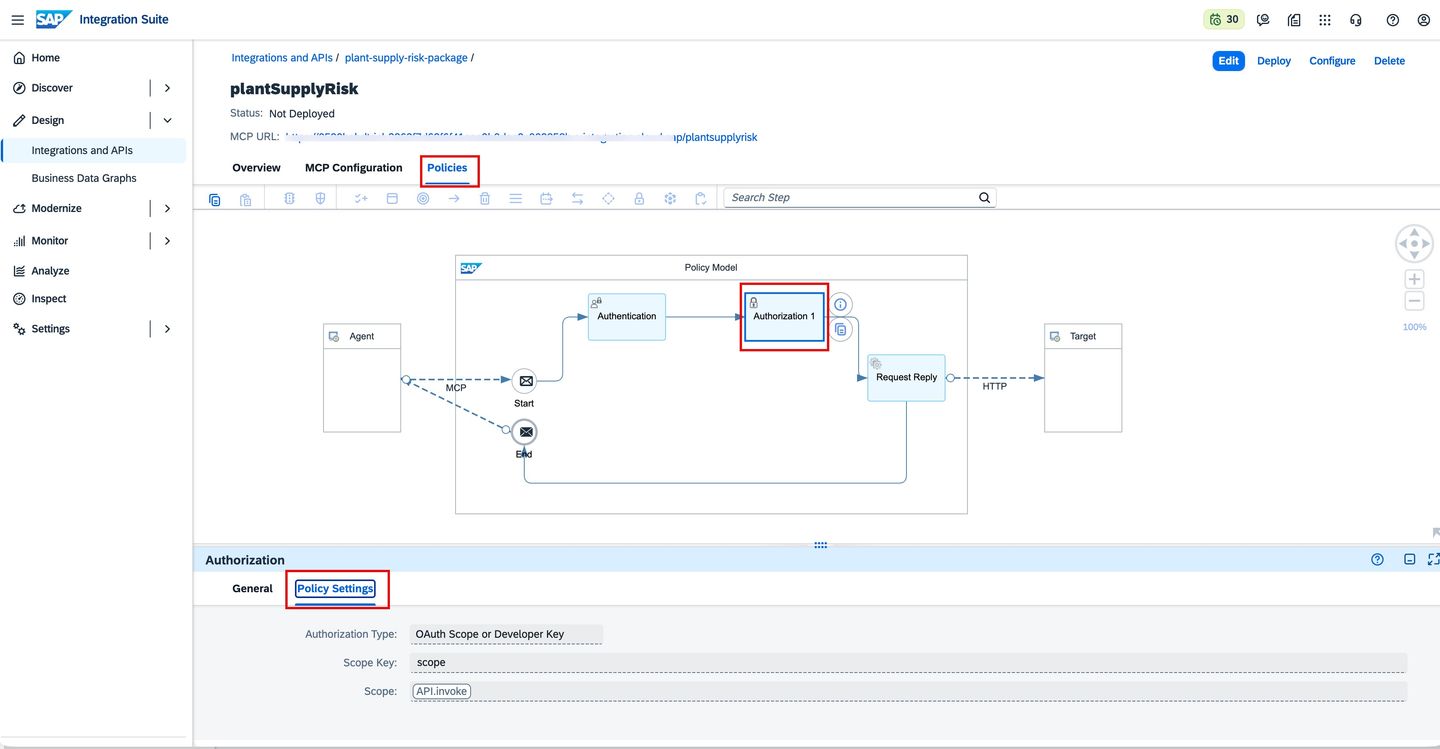Collapse the Design section chevron

tap(167, 120)
